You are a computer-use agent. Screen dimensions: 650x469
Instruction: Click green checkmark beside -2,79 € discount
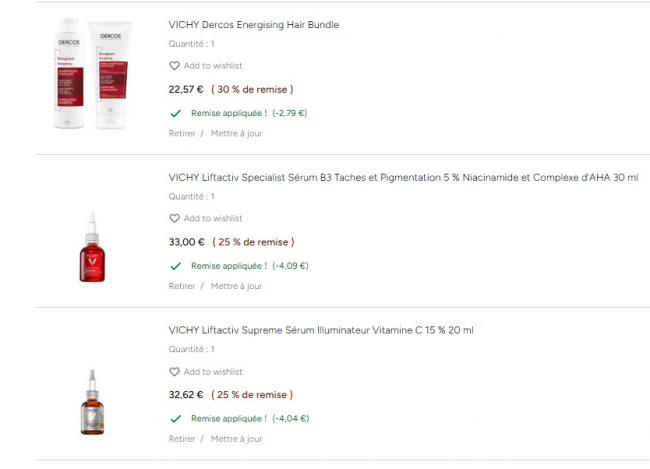[176, 113]
